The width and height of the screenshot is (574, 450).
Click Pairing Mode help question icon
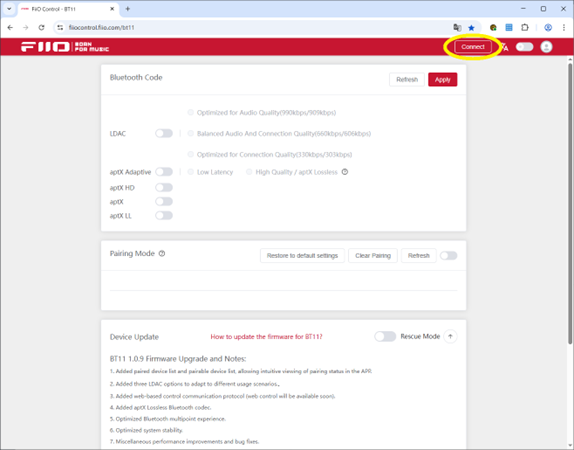162,253
